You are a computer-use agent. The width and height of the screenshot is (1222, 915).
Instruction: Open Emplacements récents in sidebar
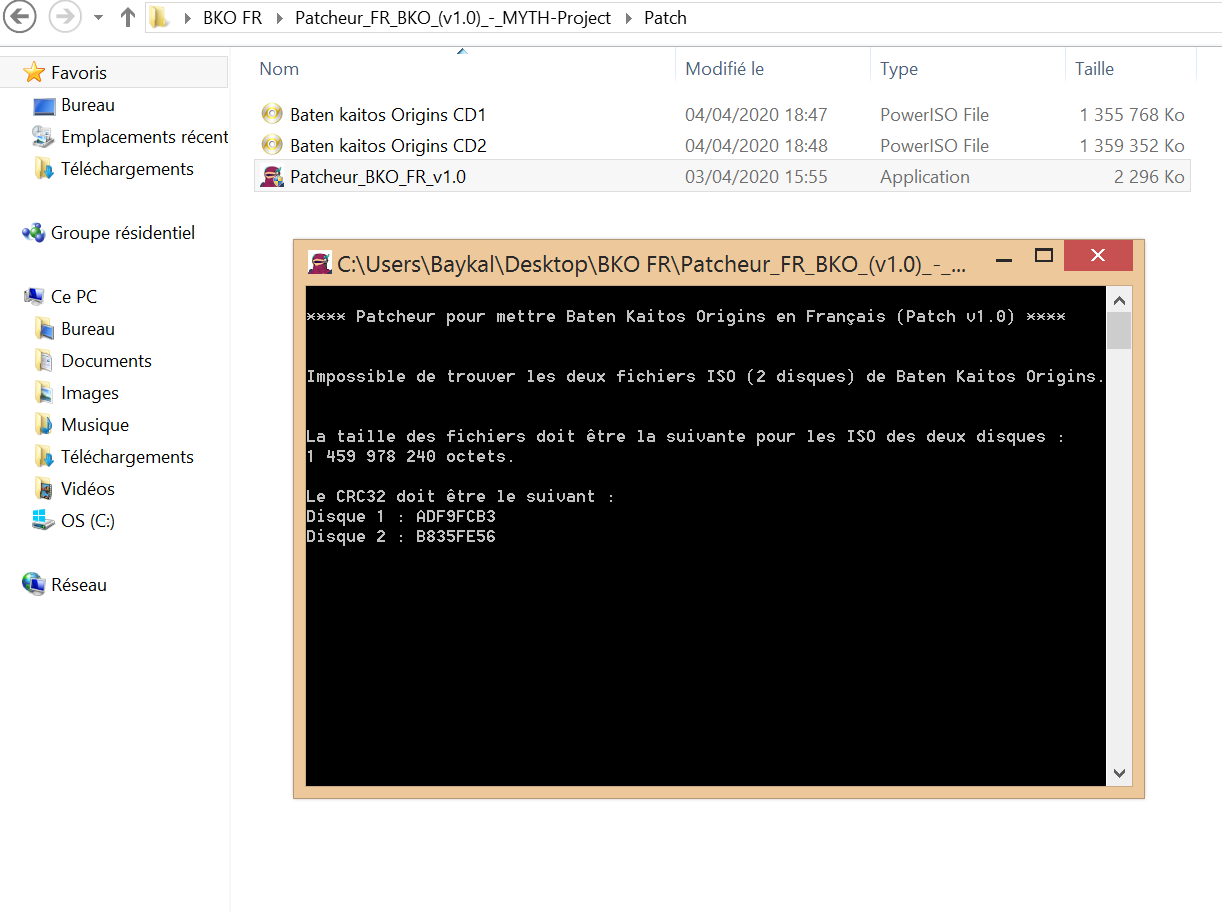[x=145, y=137]
